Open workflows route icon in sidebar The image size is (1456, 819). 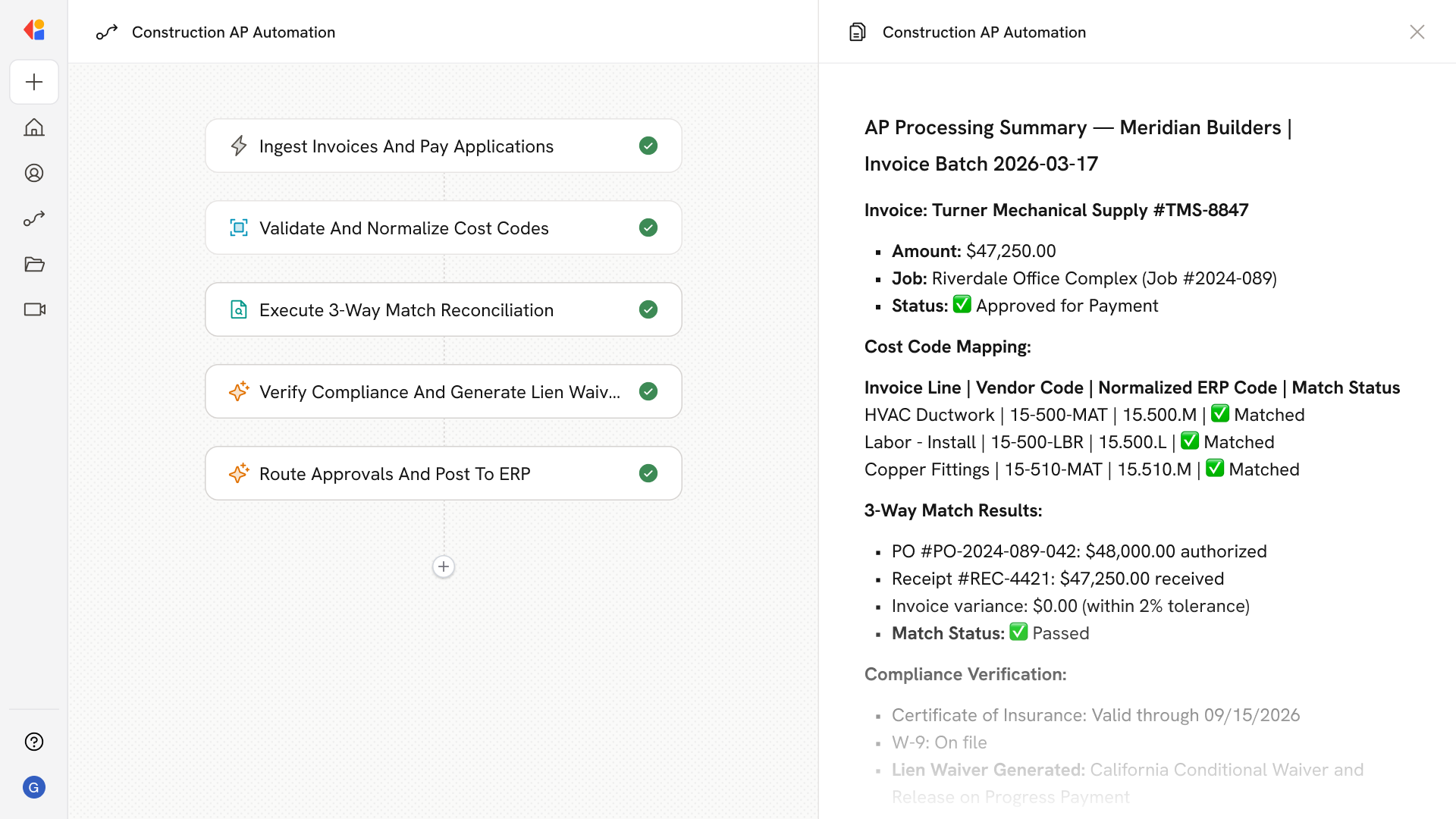(34, 218)
